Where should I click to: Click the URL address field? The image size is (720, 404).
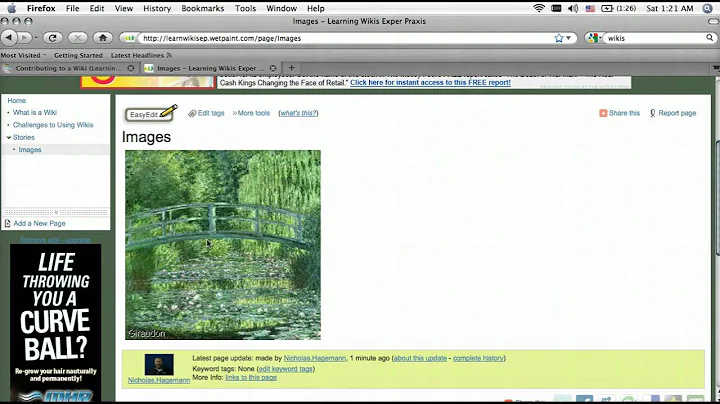(347, 38)
